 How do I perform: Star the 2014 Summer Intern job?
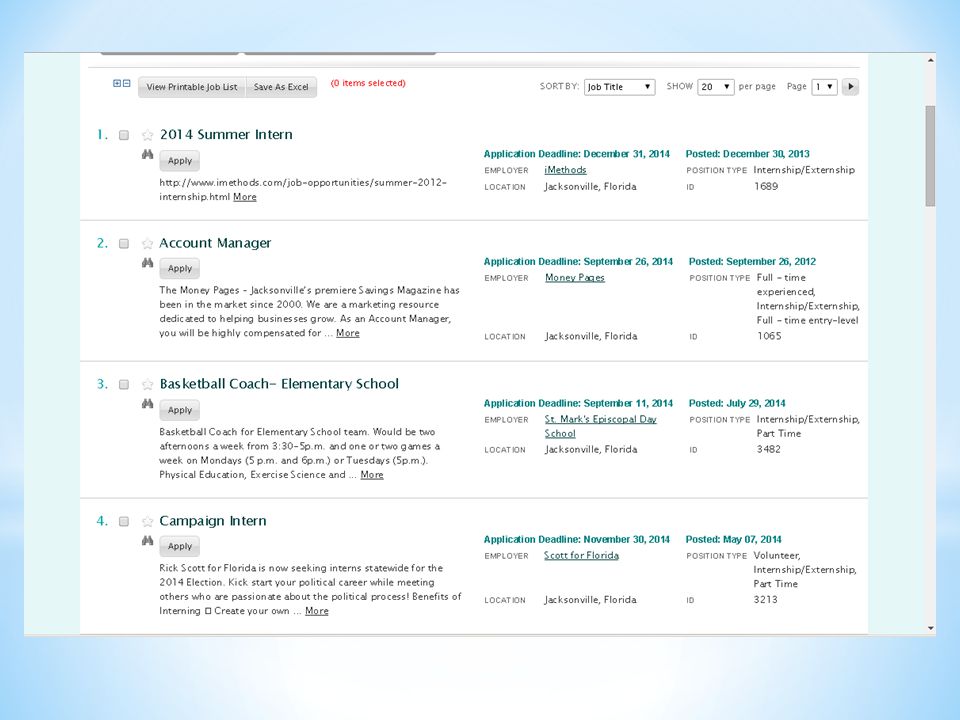click(x=148, y=135)
